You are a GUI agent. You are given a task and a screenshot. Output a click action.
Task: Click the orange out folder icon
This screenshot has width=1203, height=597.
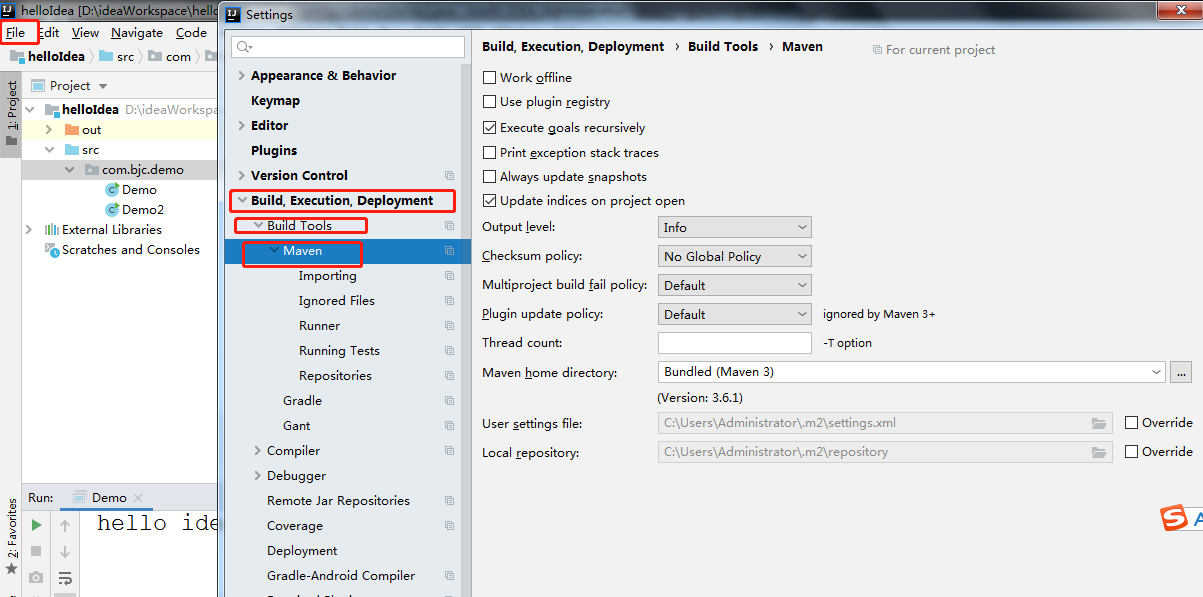tap(71, 130)
